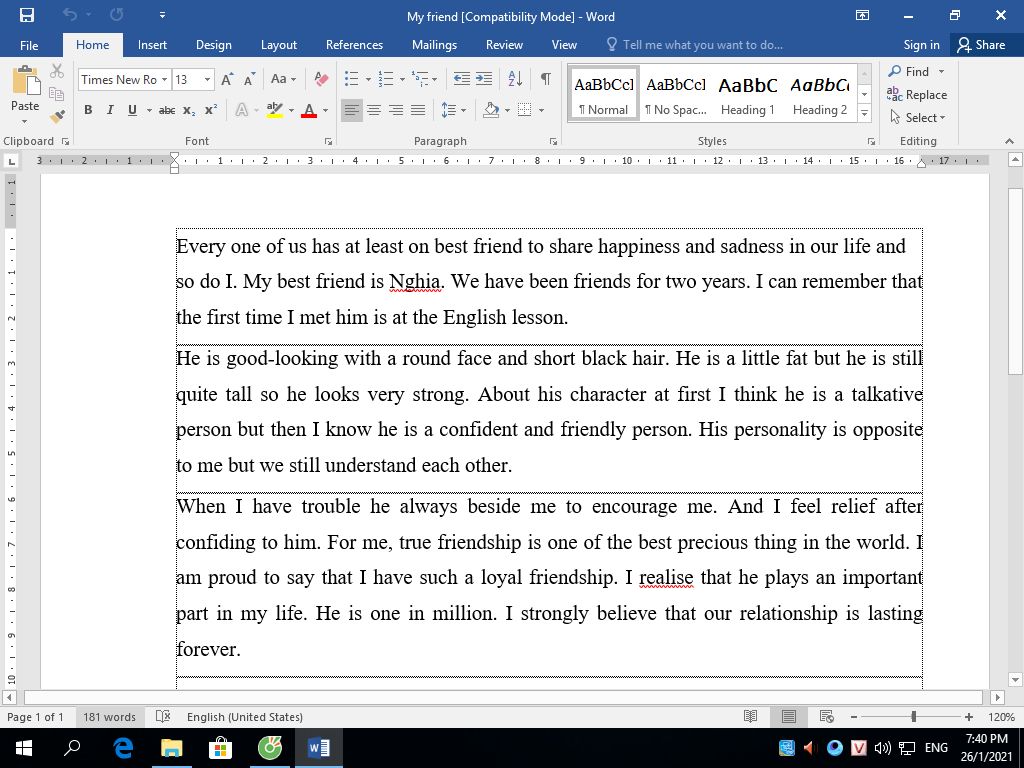Click the Replace button

coord(917,95)
